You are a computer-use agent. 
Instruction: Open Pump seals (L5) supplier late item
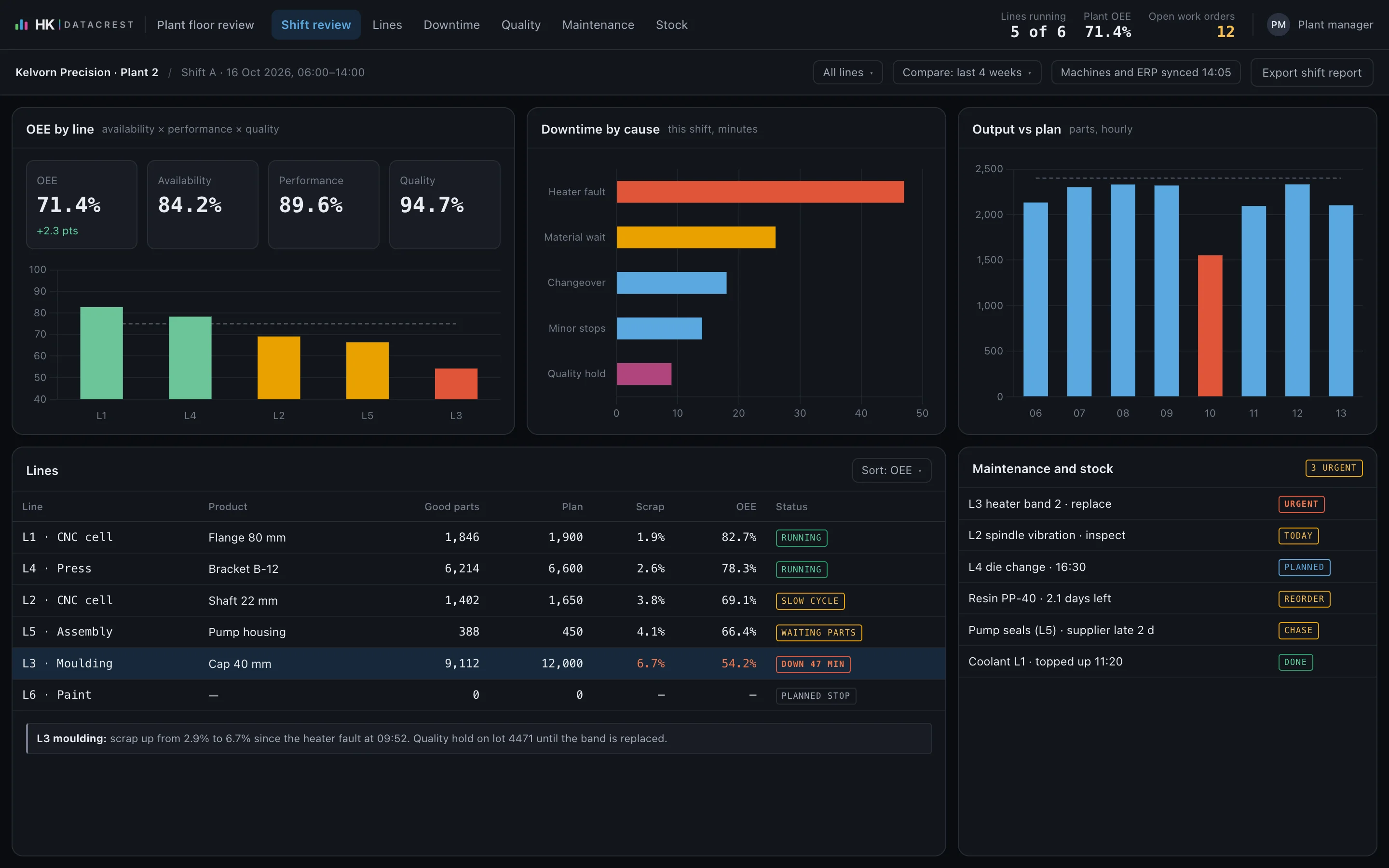[1168, 630]
